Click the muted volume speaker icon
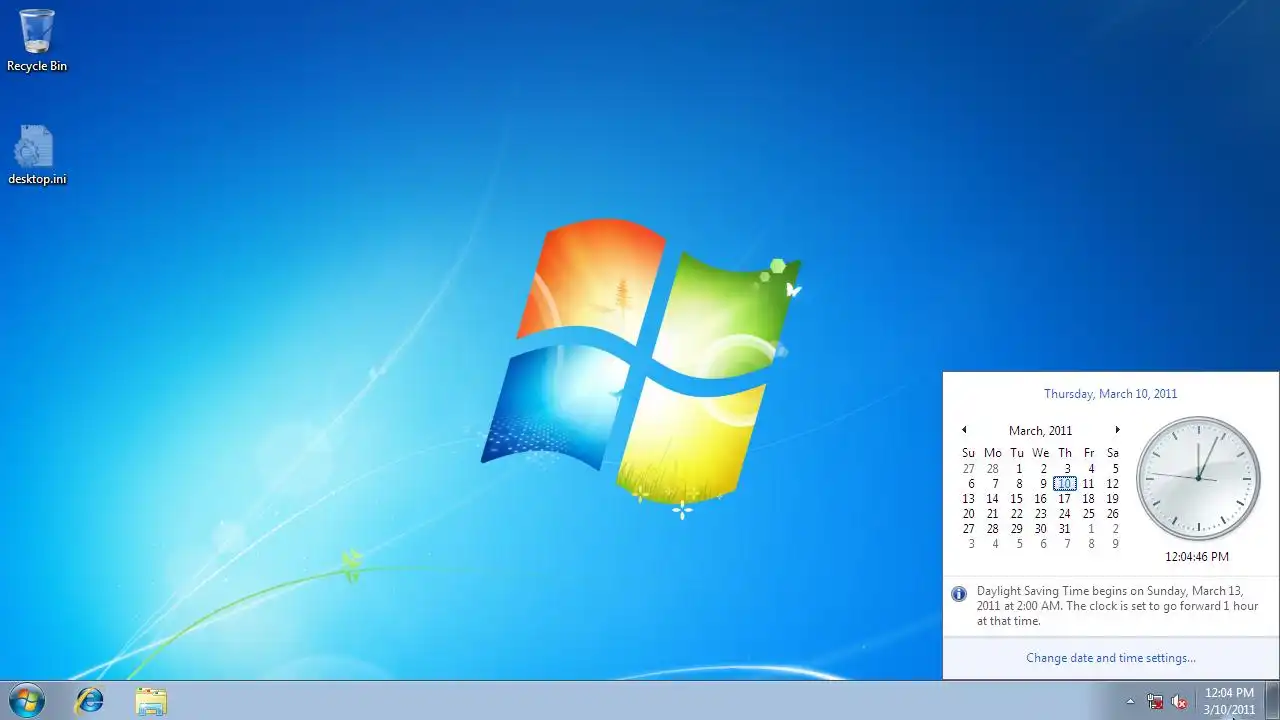The width and height of the screenshot is (1280, 720). (x=1179, y=701)
